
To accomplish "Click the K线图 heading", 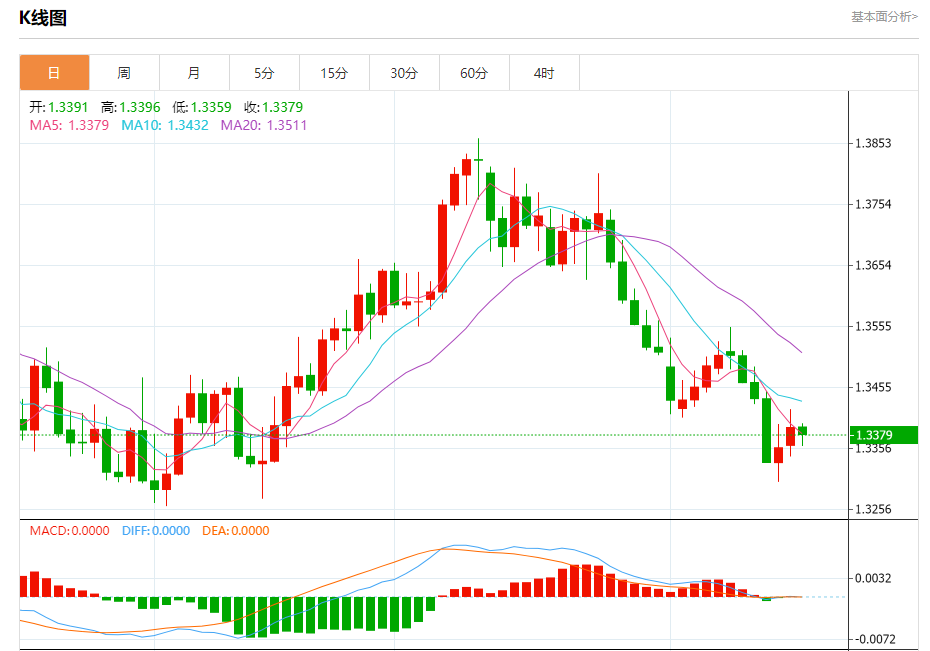I will pos(43,18).
